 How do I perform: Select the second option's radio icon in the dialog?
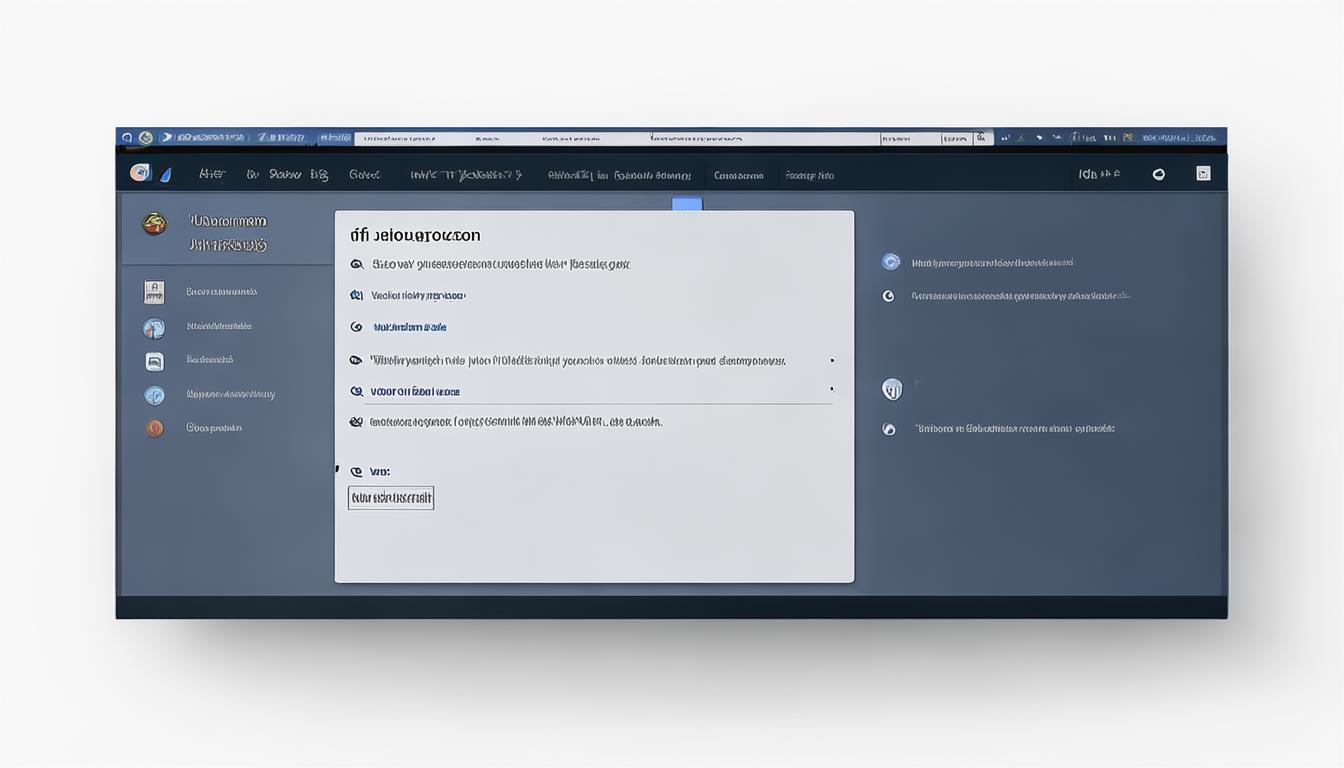357,296
